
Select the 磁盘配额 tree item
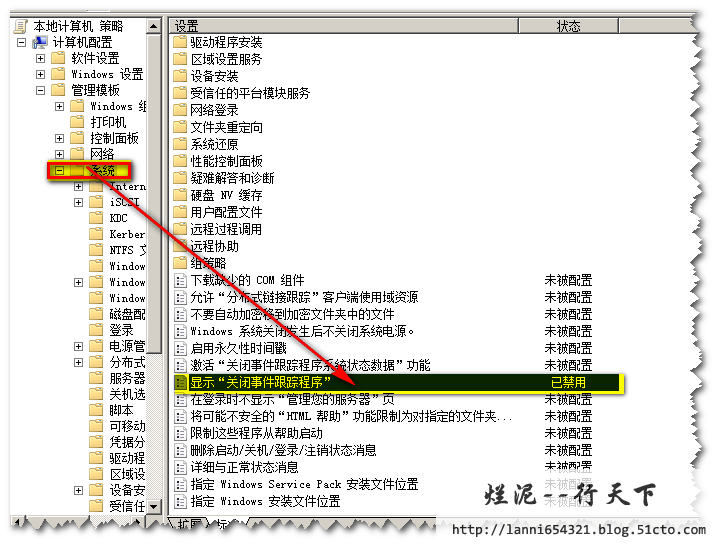click(x=127, y=314)
